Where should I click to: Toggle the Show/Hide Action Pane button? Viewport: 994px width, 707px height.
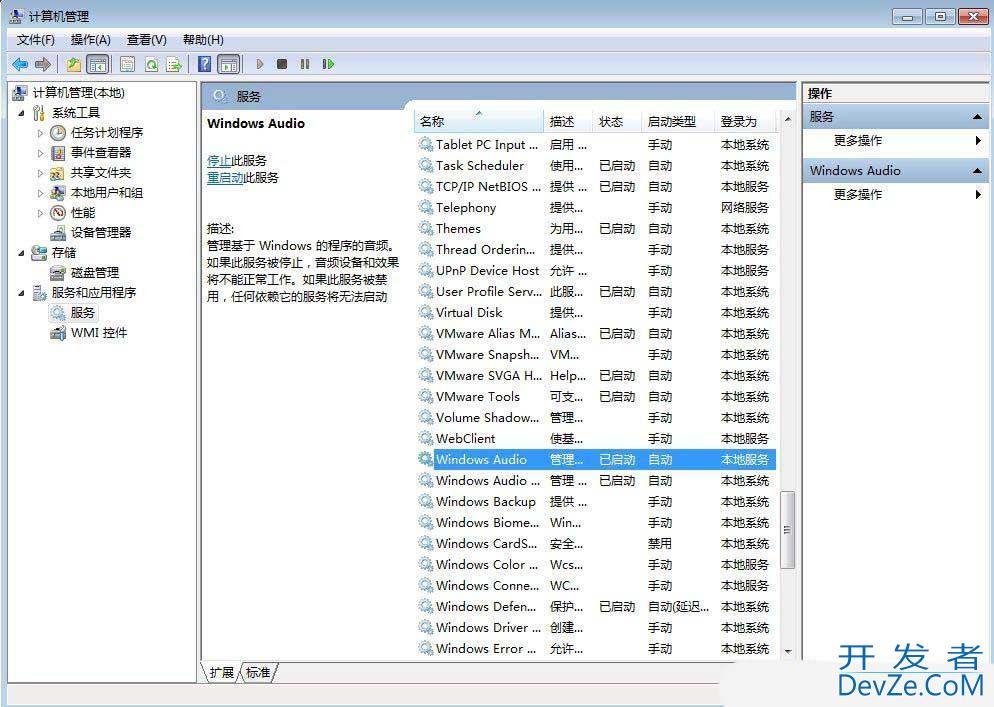(228, 64)
